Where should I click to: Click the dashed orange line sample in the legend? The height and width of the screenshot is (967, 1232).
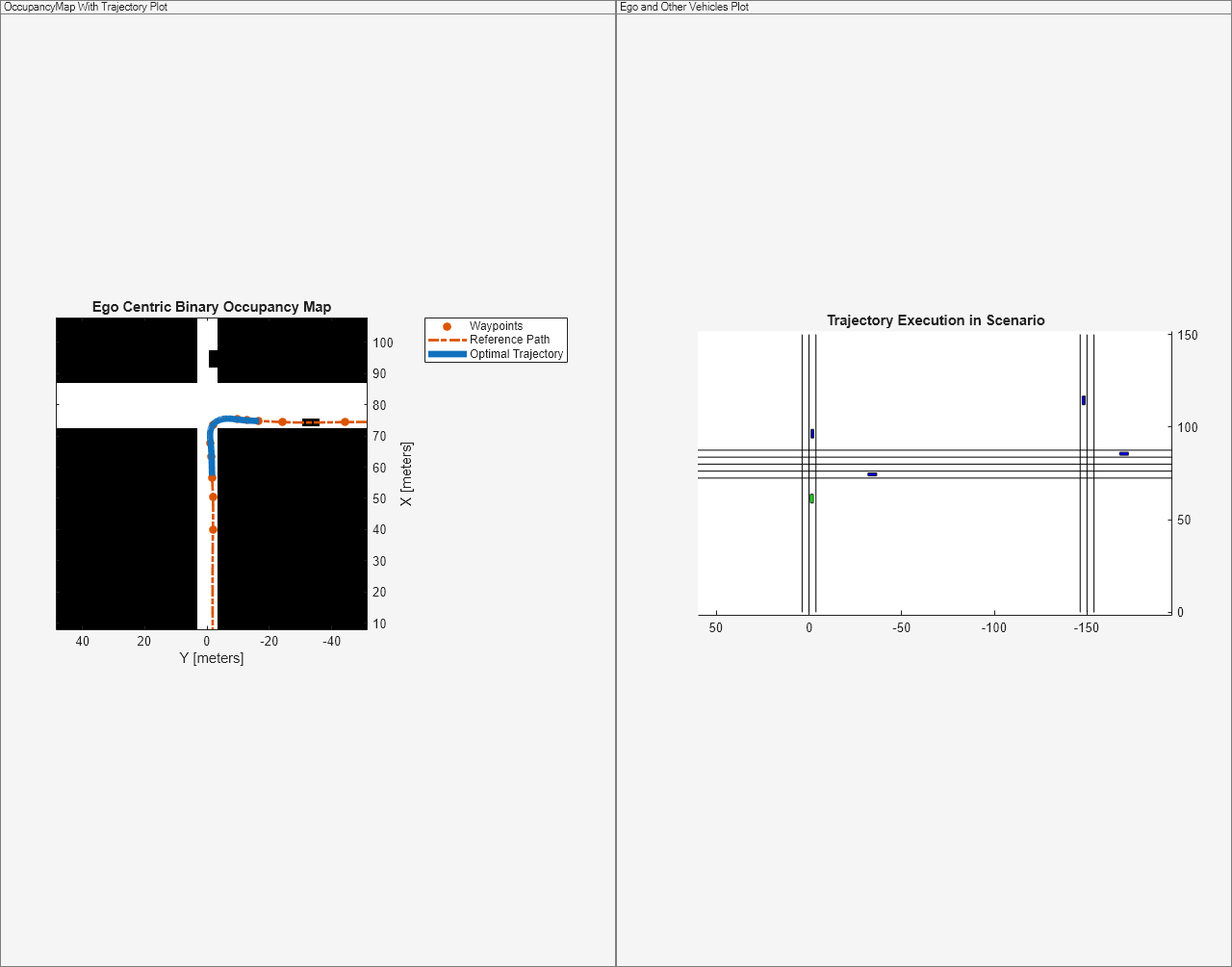pyautogui.click(x=447, y=340)
